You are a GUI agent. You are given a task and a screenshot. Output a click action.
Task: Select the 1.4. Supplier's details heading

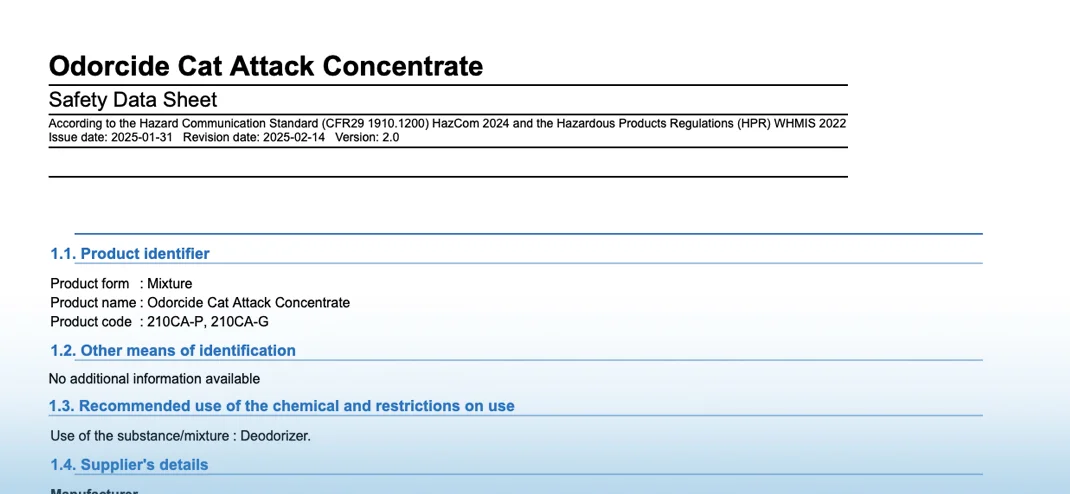(x=129, y=465)
